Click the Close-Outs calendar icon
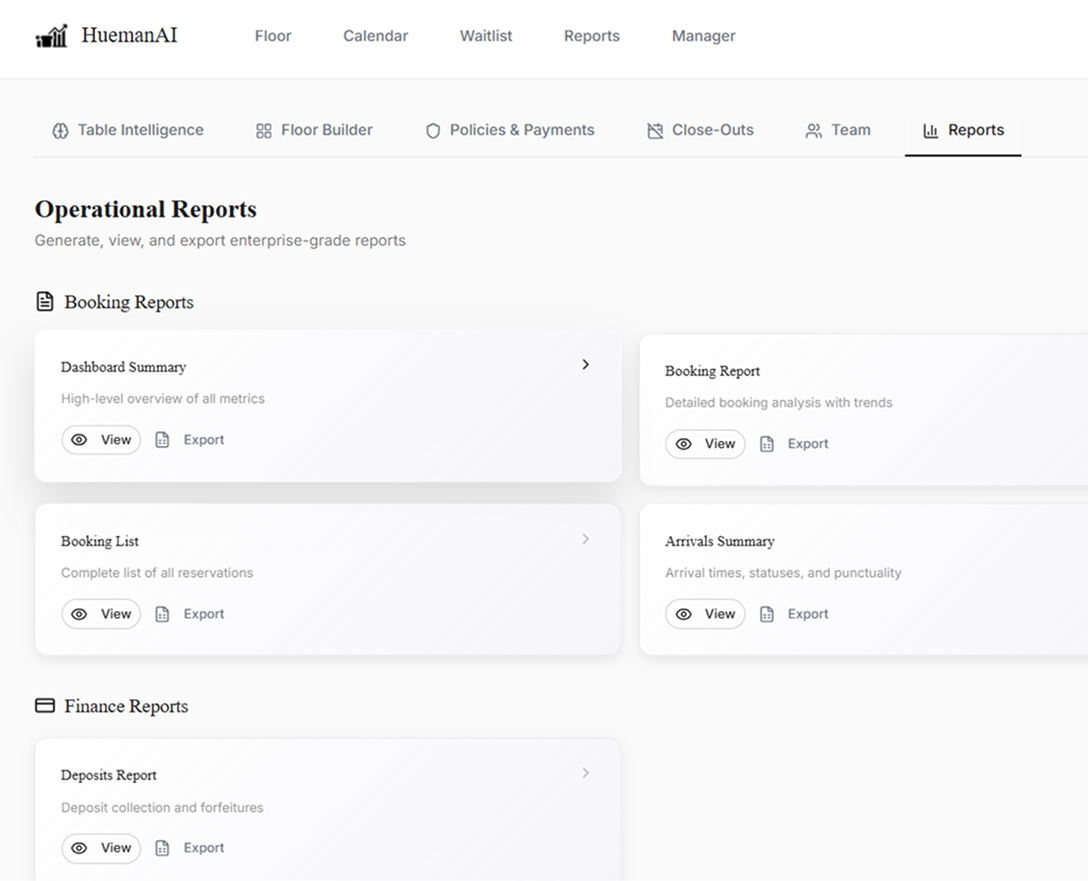Image resolution: width=1088 pixels, height=881 pixels. point(655,131)
